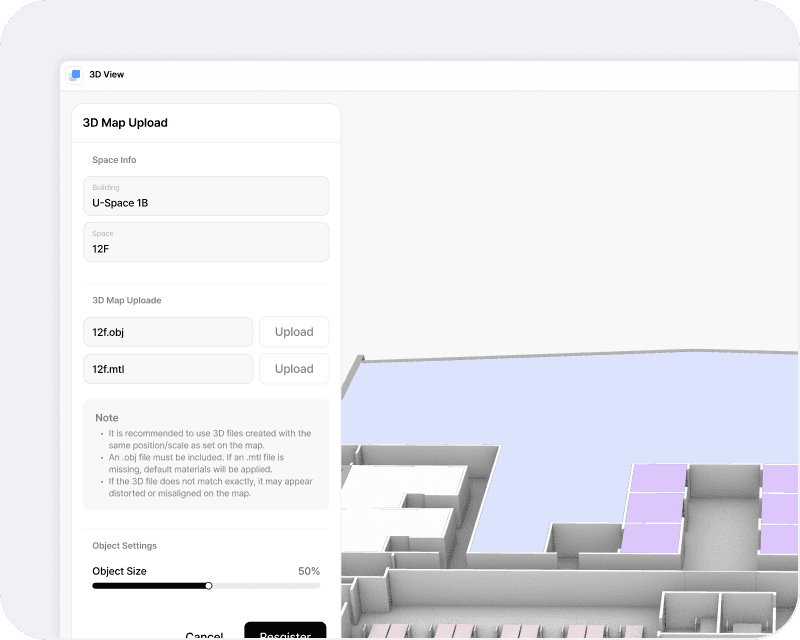Upload the 12f.obj file
This screenshot has height=640, width=800.
pos(294,331)
